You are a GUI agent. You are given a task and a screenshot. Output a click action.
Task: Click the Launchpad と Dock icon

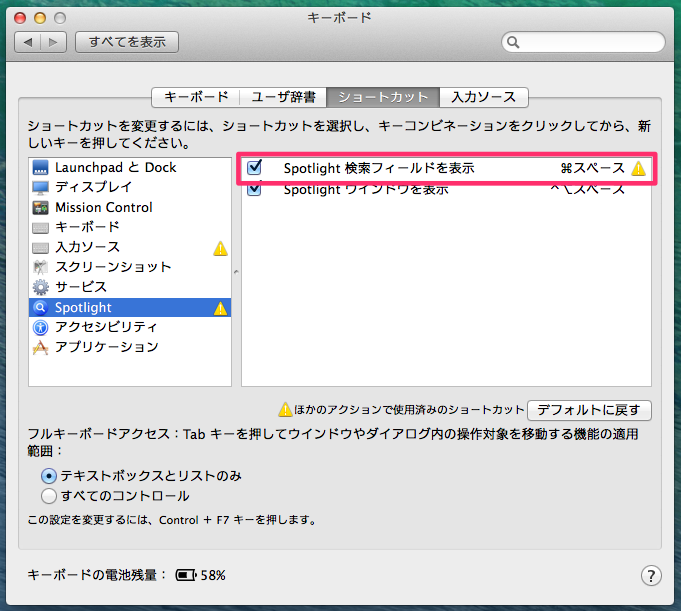pyautogui.click(x=40, y=168)
